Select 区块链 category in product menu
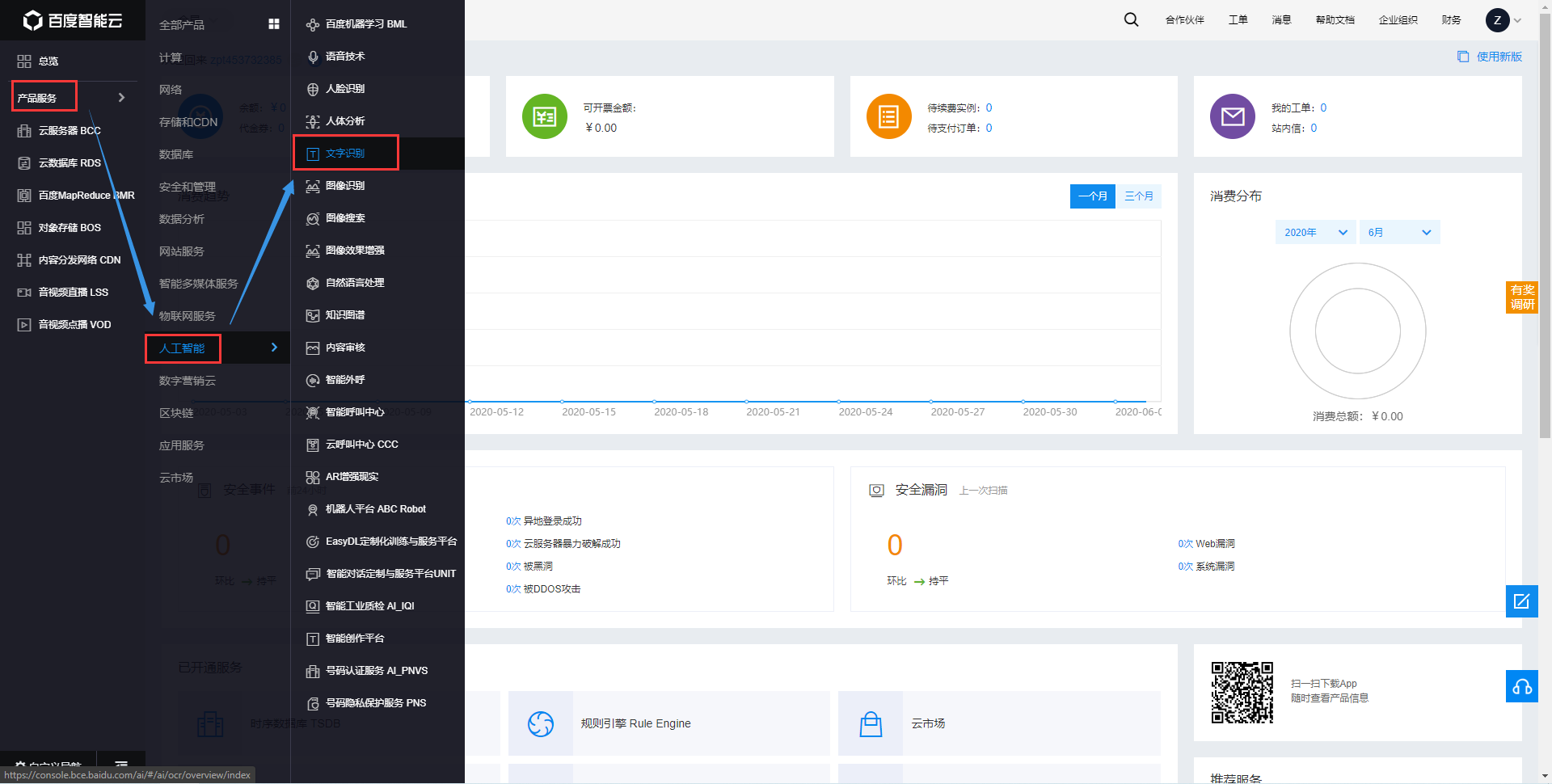This screenshot has height=784, width=1552. coord(176,413)
